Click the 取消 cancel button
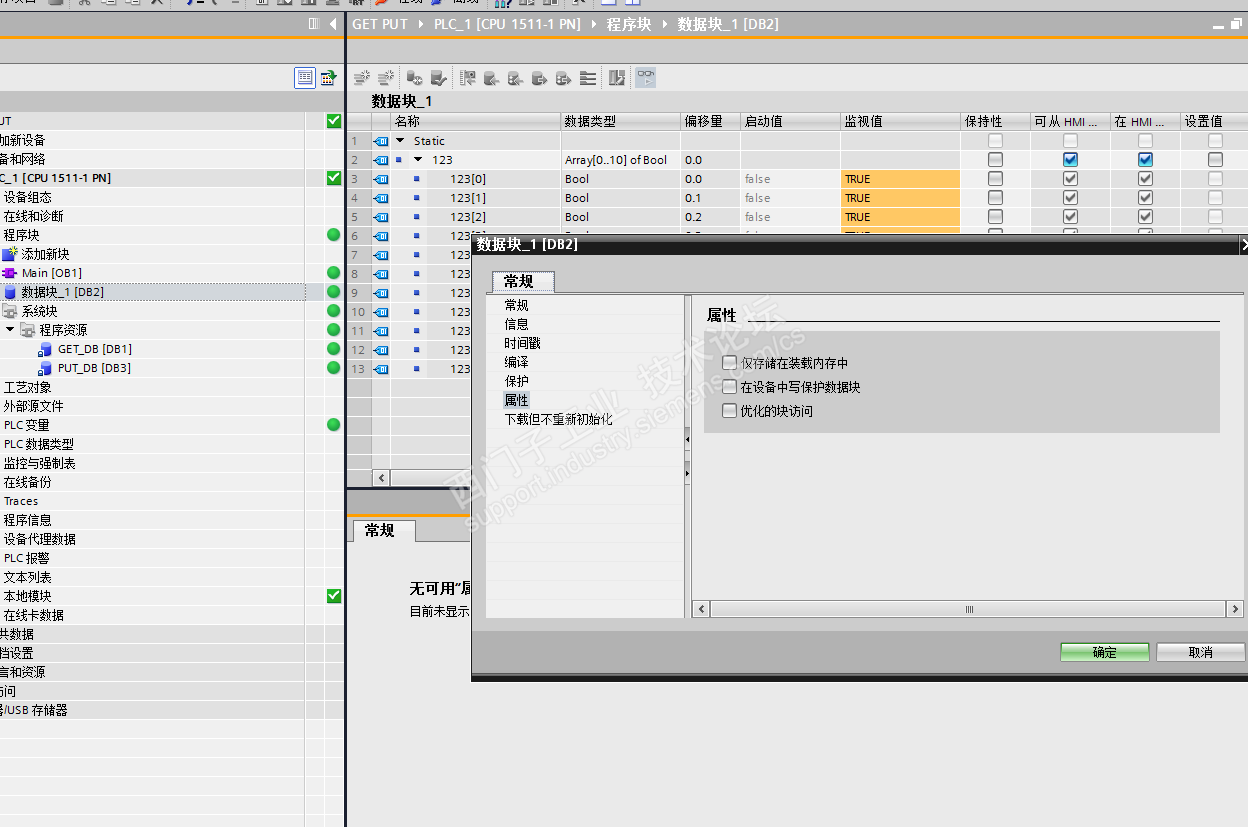 (x=1201, y=652)
